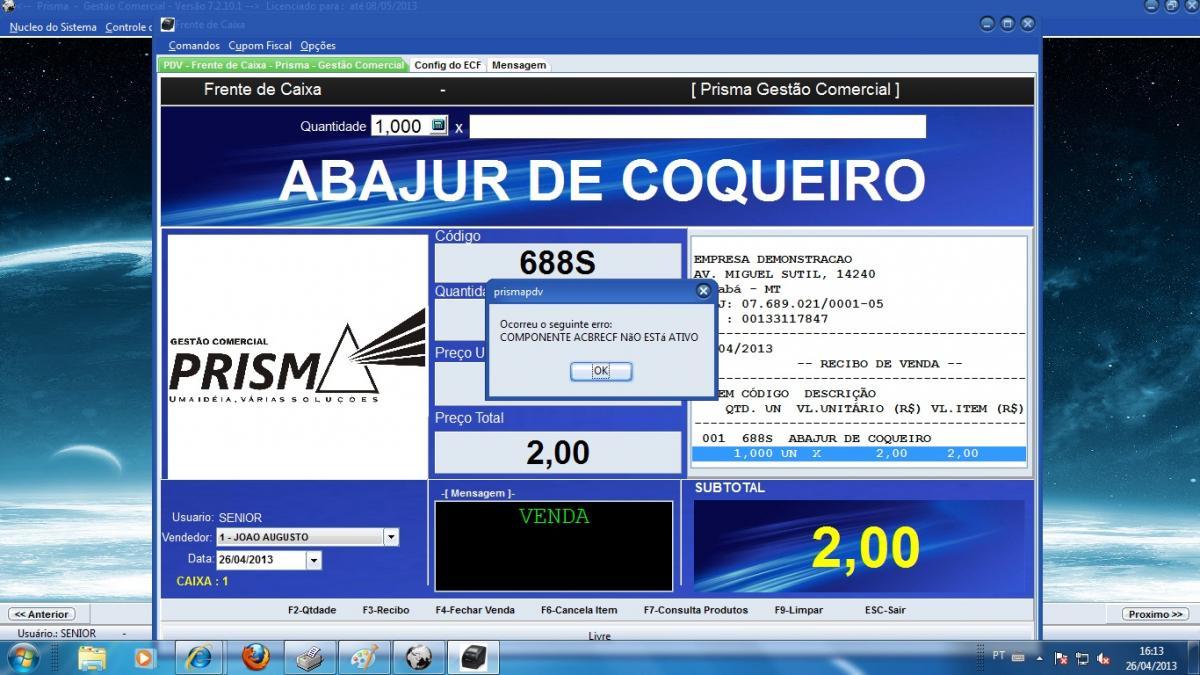Image resolution: width=1200 pixels, height=675 pixels.
Task: Open Windows Explorer from the taskbar
Action: coord(92,657)
